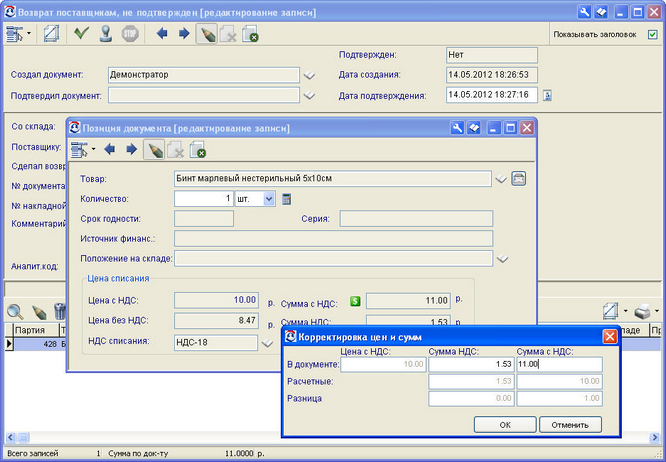The image size is (666, 462).
Task: Click the НДС списания field with НДС-18
Action: pyautogui.click(x=216, y=343)
